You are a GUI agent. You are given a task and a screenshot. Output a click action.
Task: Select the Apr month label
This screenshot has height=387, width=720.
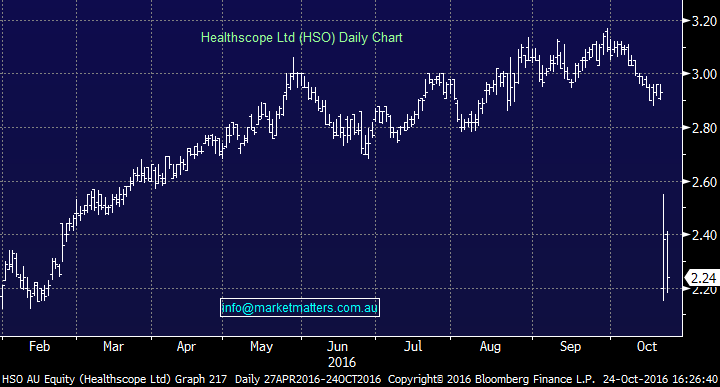[186, 347]
